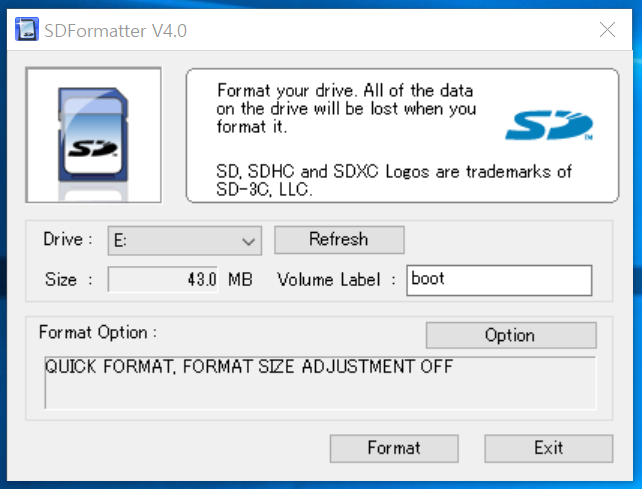This screenshot has width=642, height=489.
Task: Click the SD-3C, LLC trademark text
Action: 393,180
